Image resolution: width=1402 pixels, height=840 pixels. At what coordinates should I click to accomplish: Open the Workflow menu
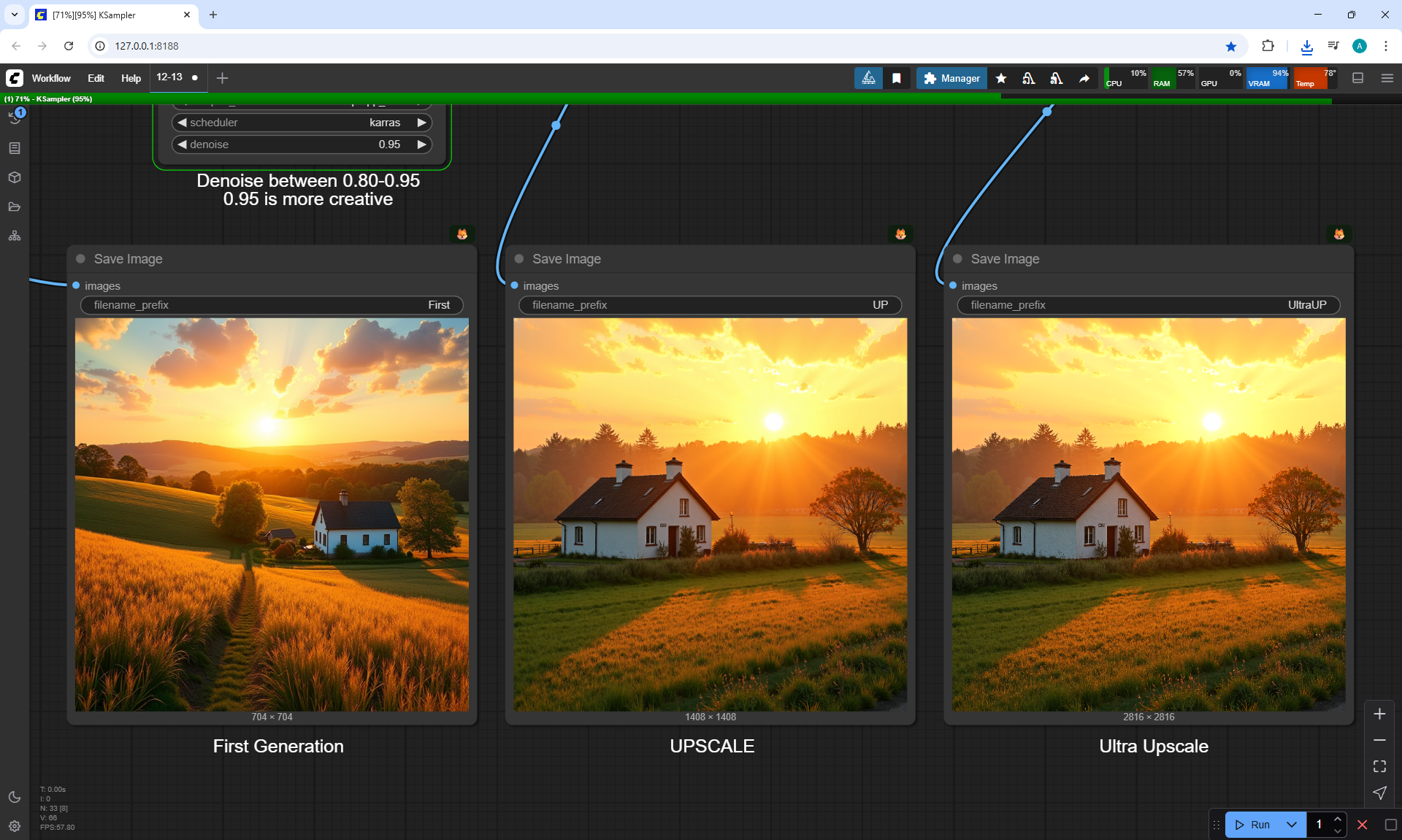(51, 78)
